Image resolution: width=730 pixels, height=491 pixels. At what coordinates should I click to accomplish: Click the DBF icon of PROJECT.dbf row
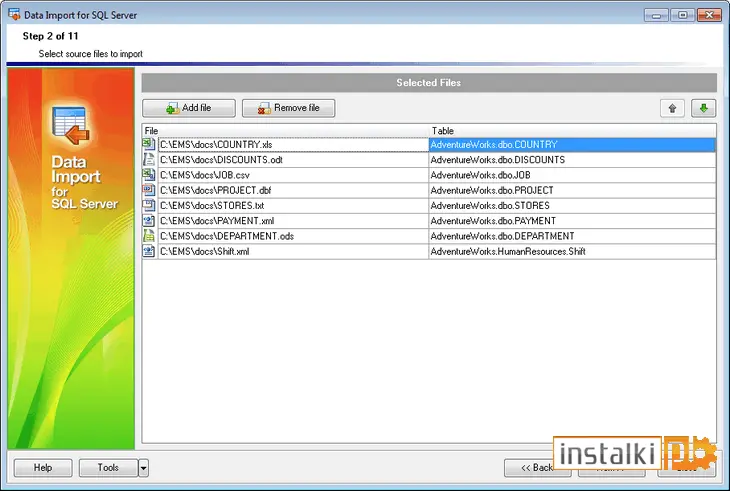[149, 190]
